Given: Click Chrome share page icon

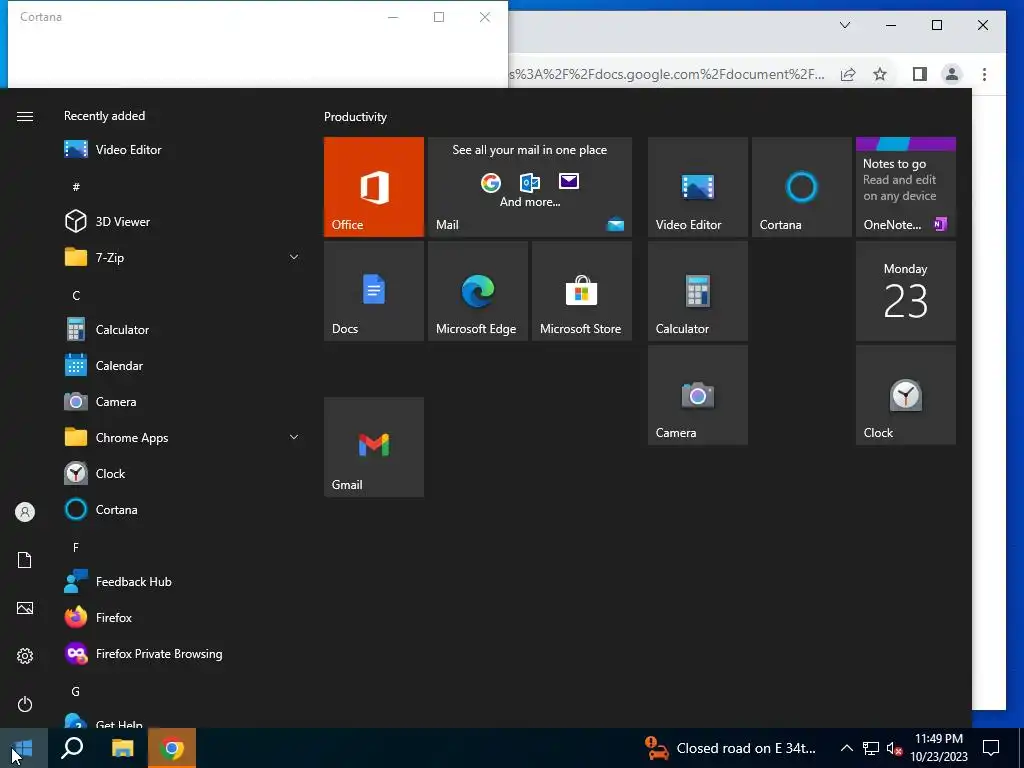Looking at the screenshot, I should click(848, 74).
